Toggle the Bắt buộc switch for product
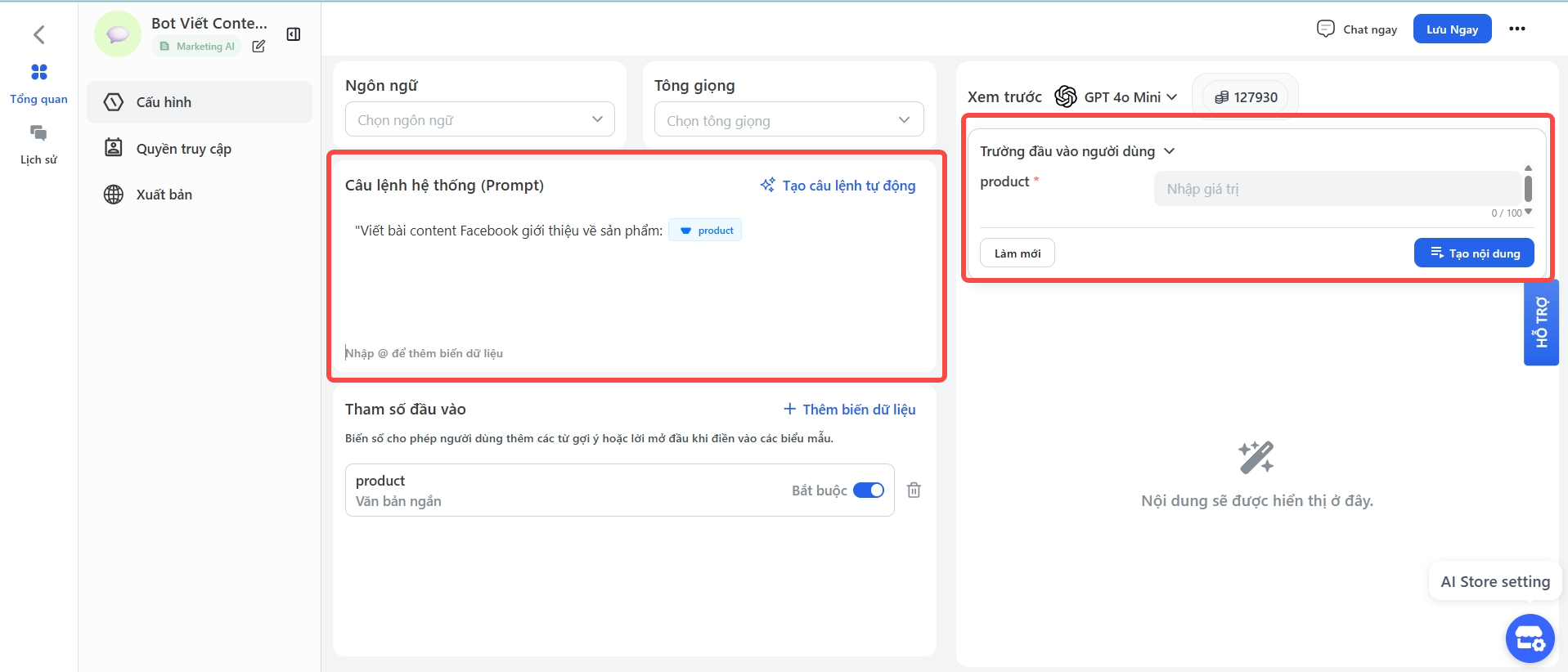This screenshot has height=672, width=1568. tap(868, 490)
